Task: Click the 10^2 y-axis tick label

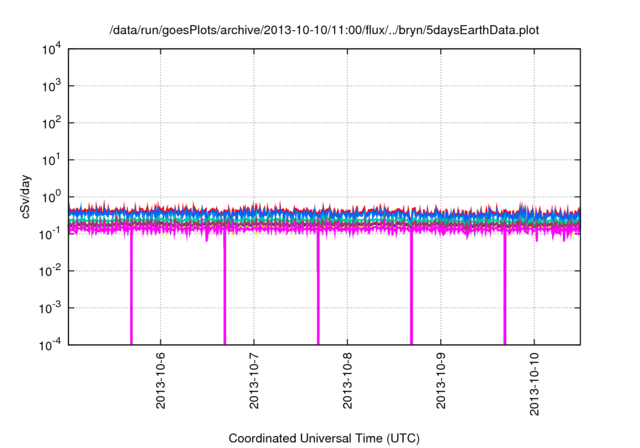Action: [x=51, y=123]
